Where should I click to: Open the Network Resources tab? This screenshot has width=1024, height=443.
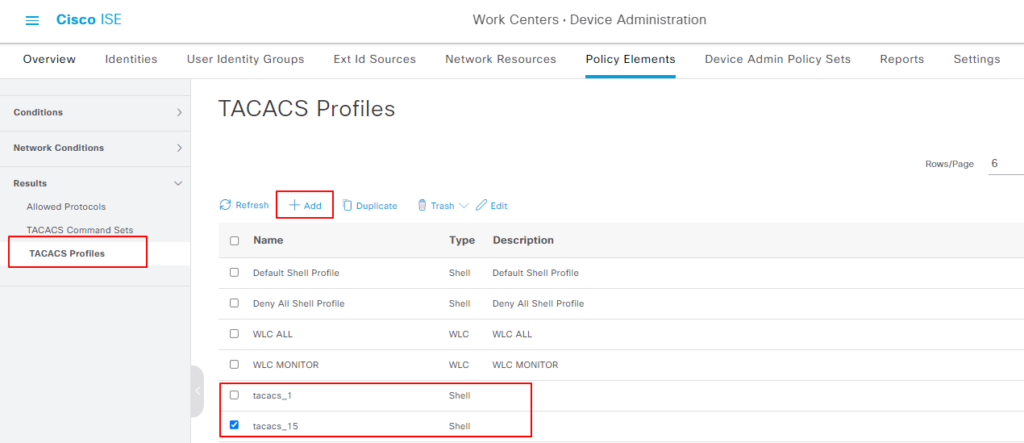[500, 59]
